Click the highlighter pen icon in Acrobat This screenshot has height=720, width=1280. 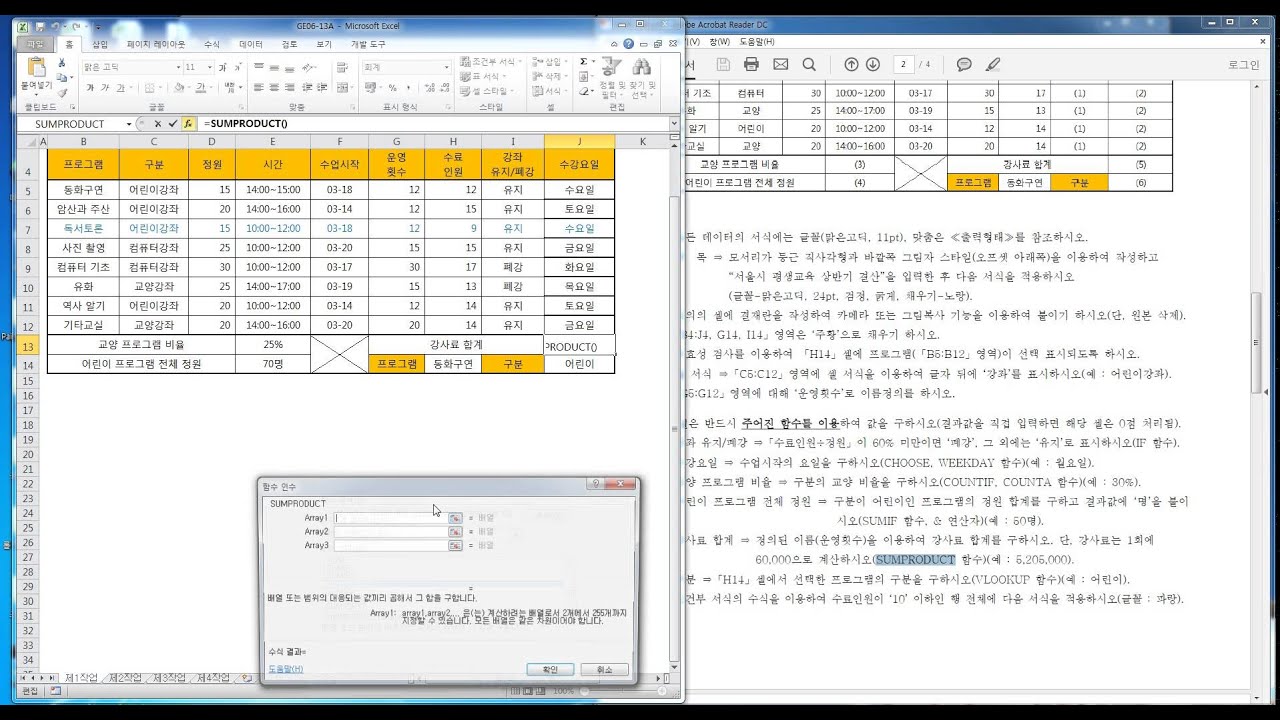pyautogui.click(x=993, y=64)
